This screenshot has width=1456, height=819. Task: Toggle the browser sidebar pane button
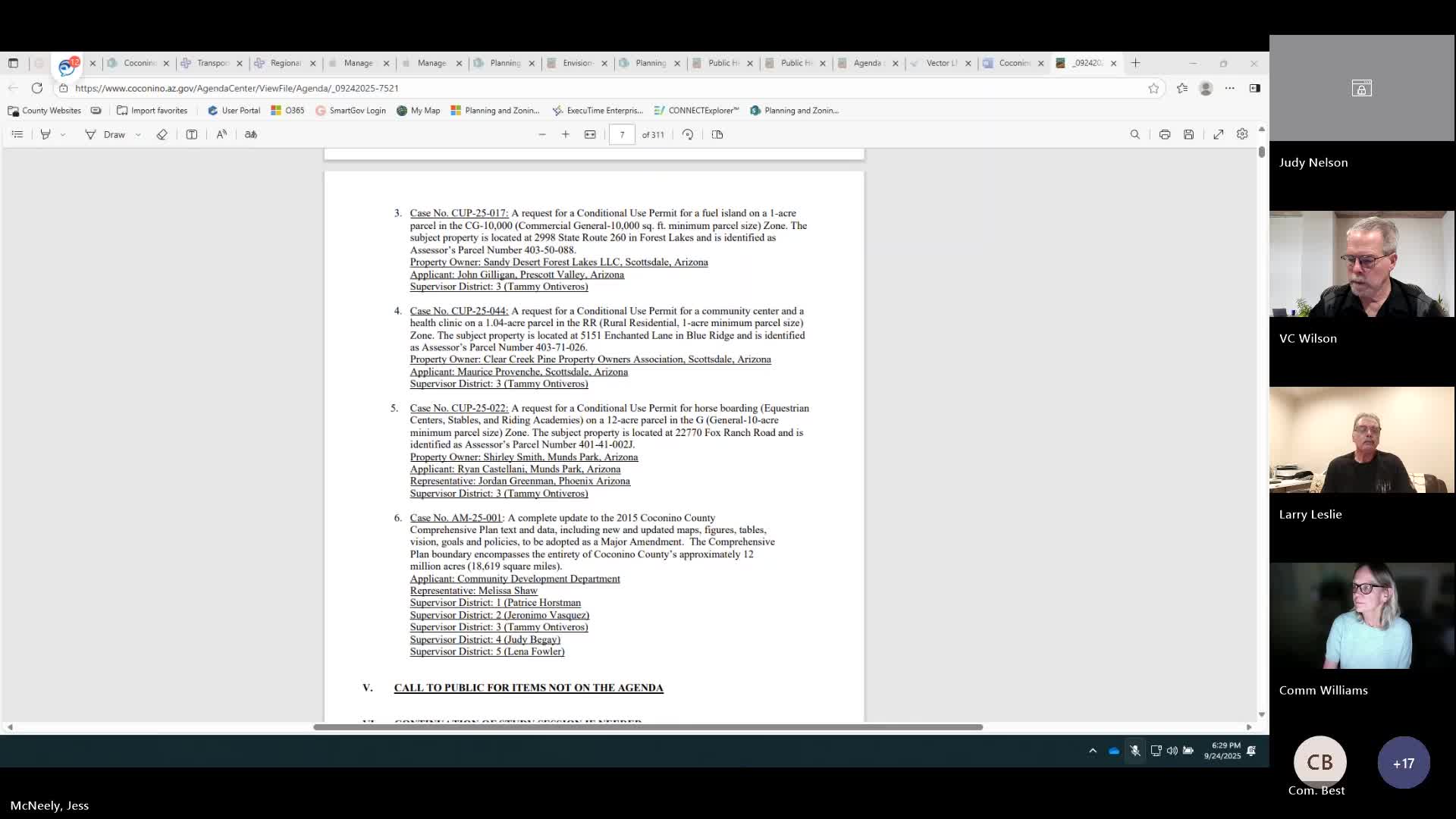(x=1255, y=88)
